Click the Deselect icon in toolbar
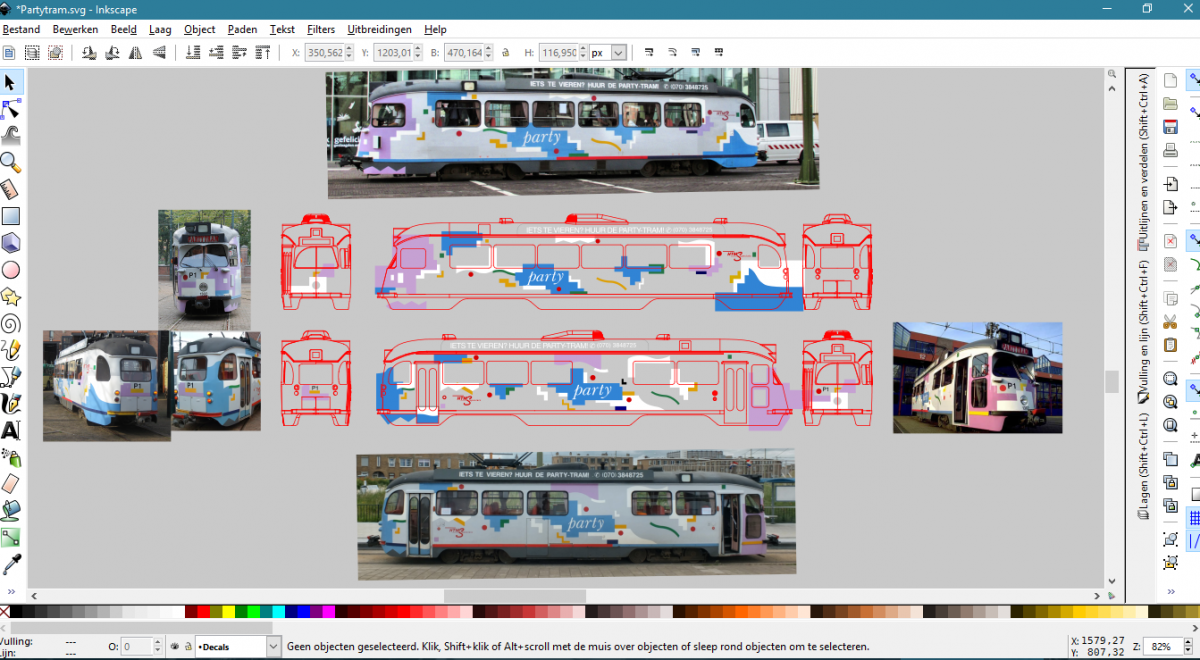The width and height of the screenshot is (1200, 660). point(56,52)
